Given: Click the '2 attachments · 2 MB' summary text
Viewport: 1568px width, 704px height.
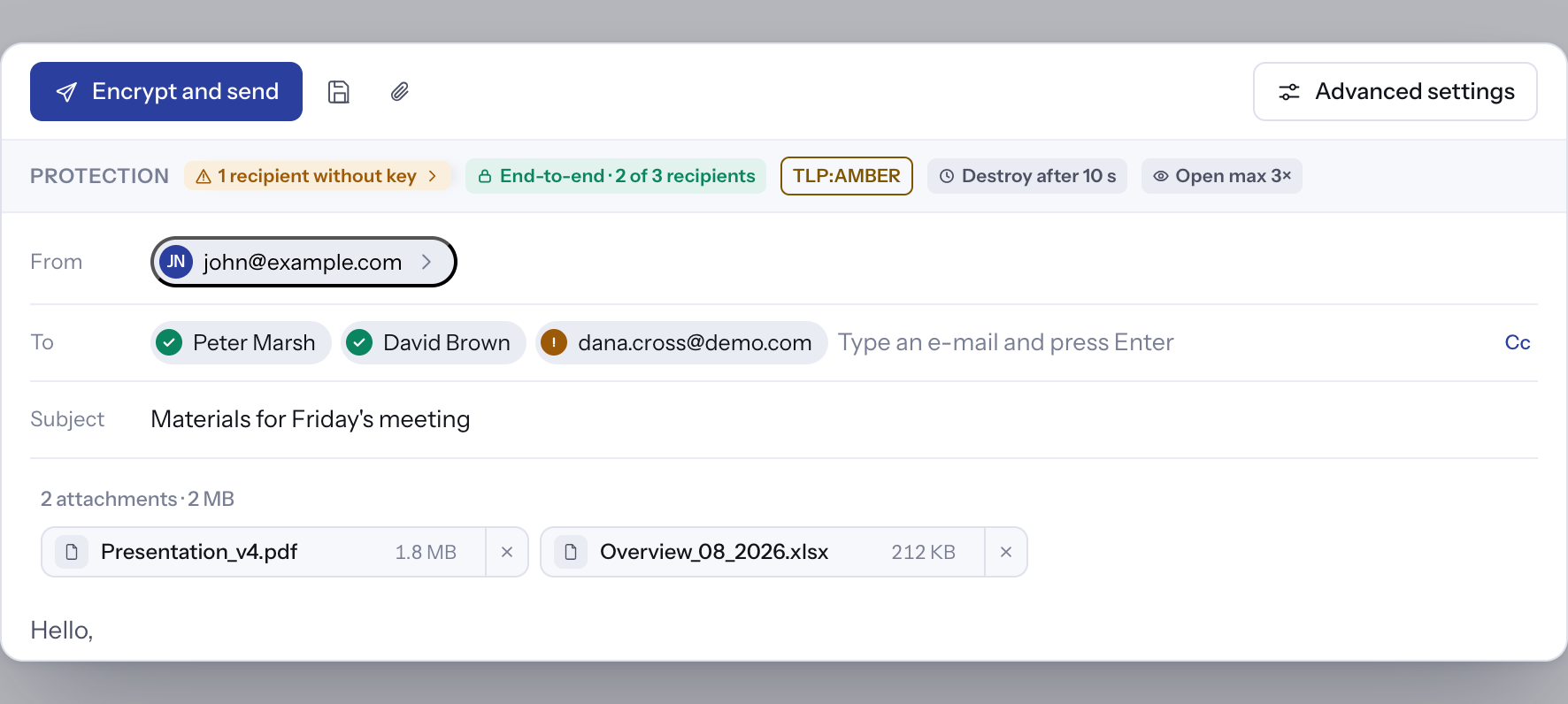Looking at the screenshot, I should [x=137, y=499].
